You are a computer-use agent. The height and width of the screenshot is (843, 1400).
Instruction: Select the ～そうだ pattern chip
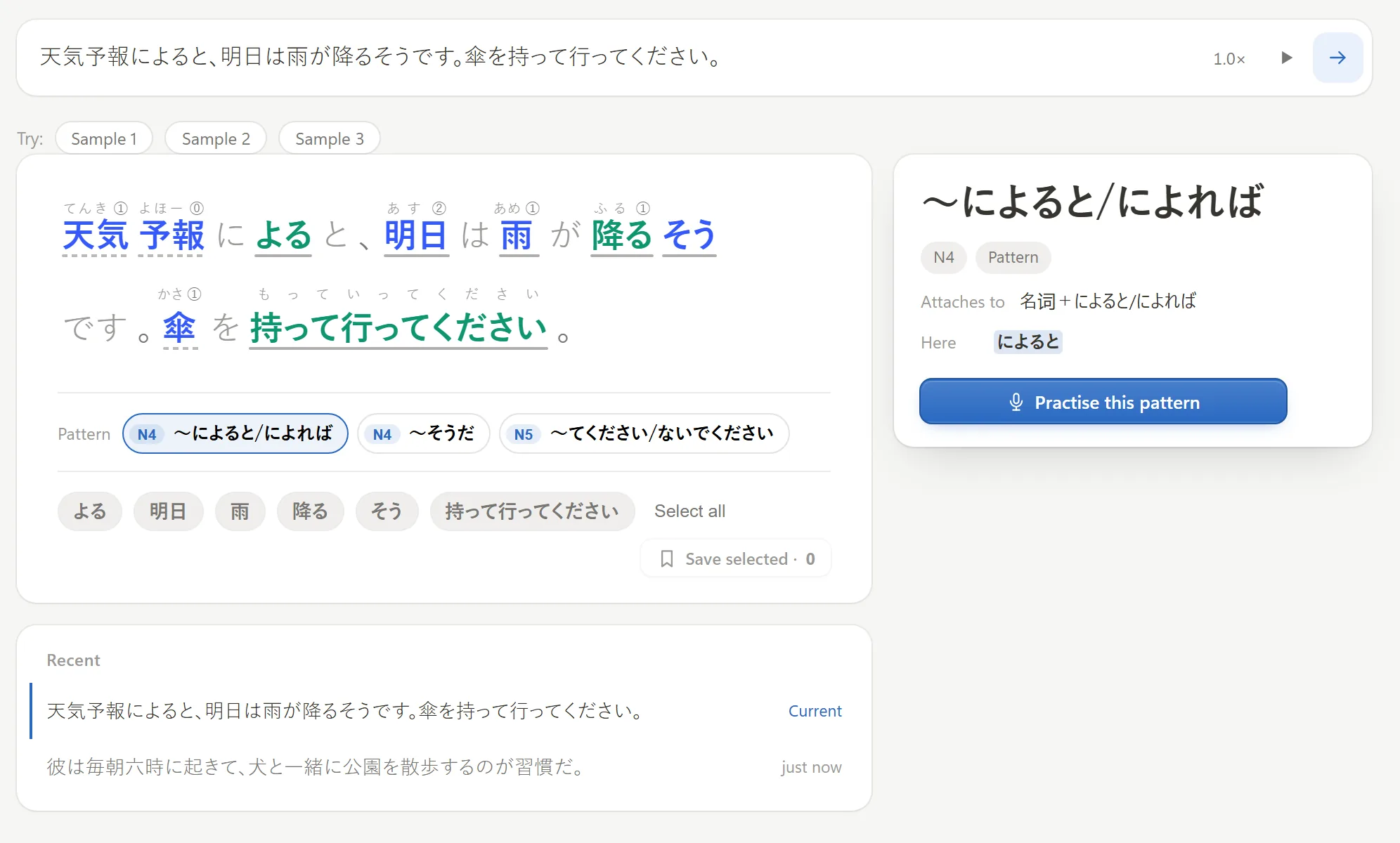[x=424, y=433]
